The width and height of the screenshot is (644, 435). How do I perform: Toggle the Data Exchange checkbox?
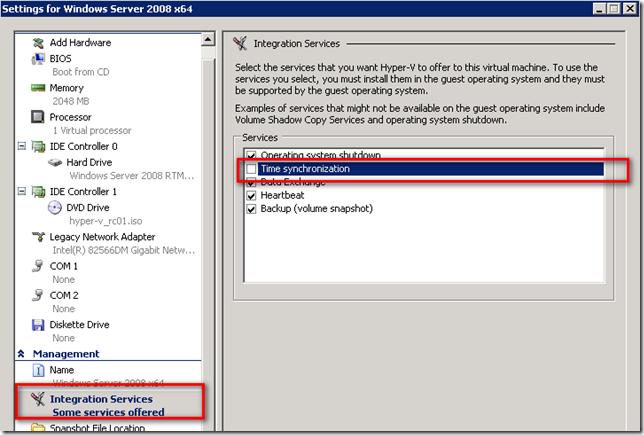click(x=251, y=182)
